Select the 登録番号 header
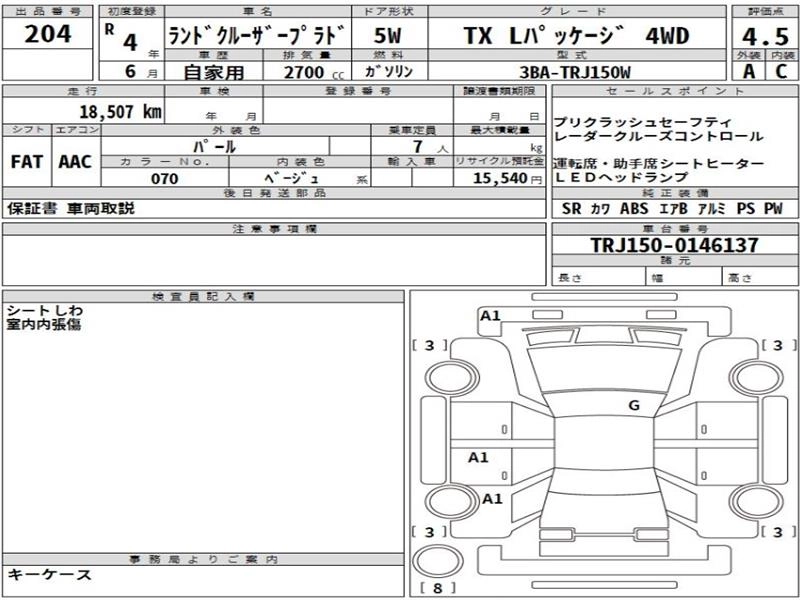Viewport: 800px width, 600px height. pos(358,91)
